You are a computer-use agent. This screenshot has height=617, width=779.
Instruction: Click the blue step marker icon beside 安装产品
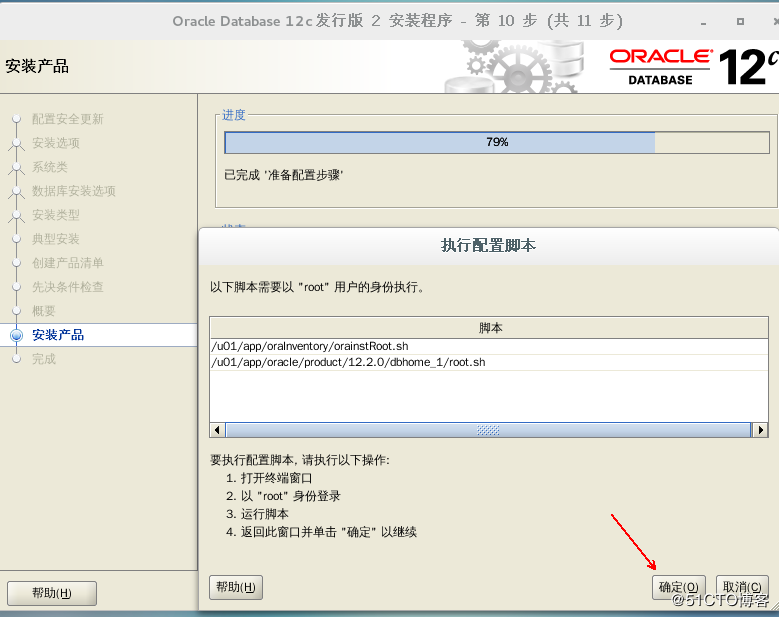tap(16, 335)
